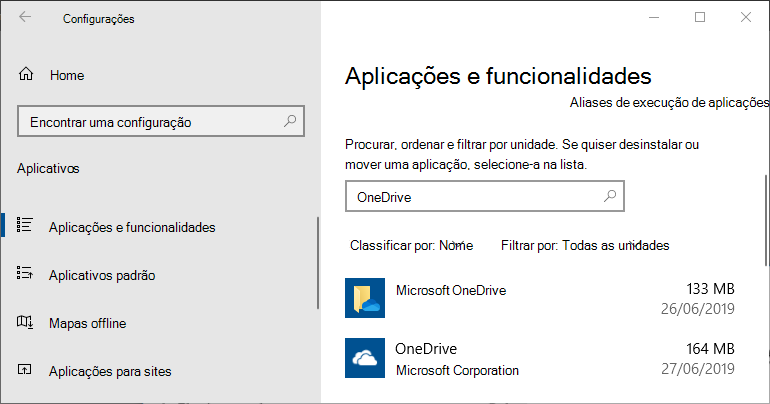
Task: Click the app search field containing OneDrive
Action: tap(485, 196)
